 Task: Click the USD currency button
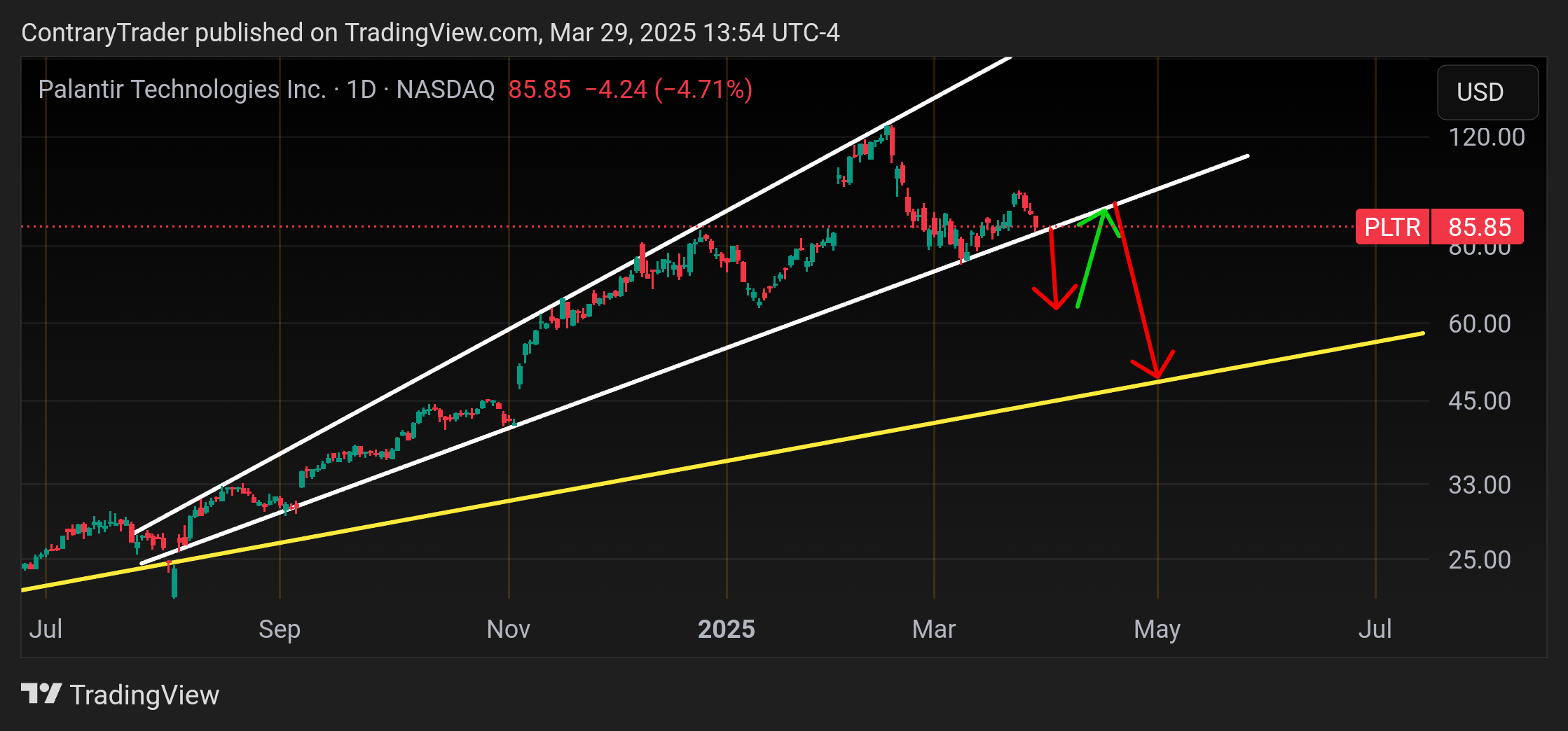(x=1487, y=92)
